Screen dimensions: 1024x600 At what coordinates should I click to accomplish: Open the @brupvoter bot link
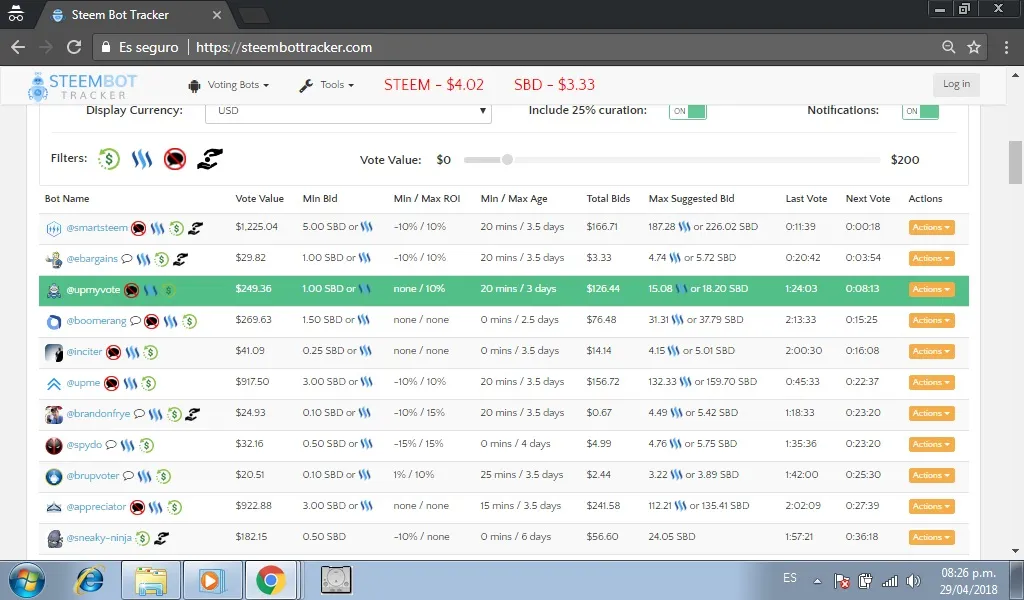[93, 476]
